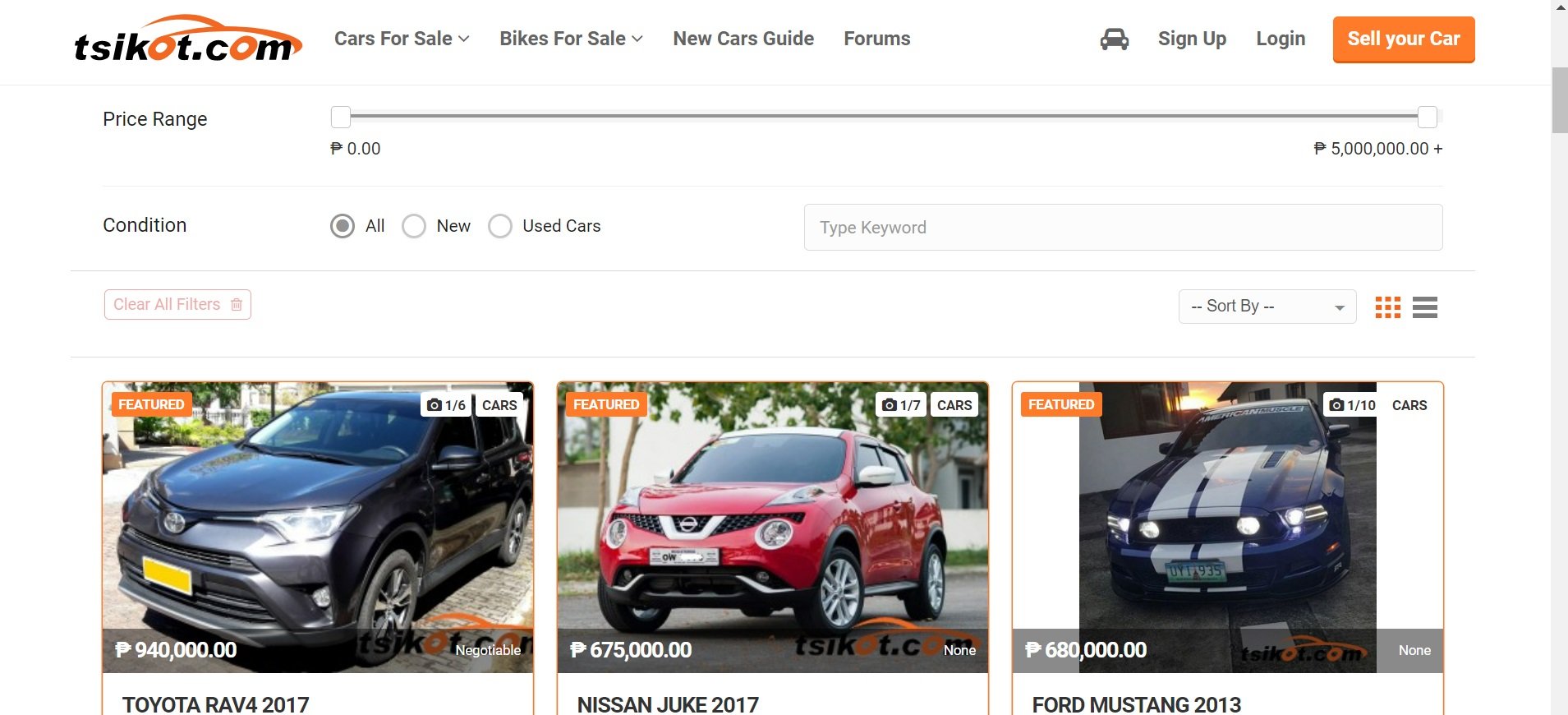Screen dimensions: 1568x715
Task: Open the Sort By dropdown
Action: click(x=1267, y=307)
